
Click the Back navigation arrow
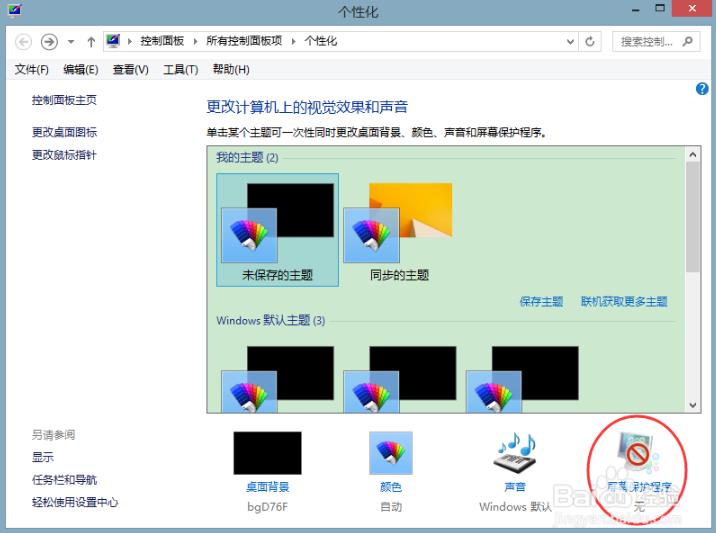(x=23, y=42)
